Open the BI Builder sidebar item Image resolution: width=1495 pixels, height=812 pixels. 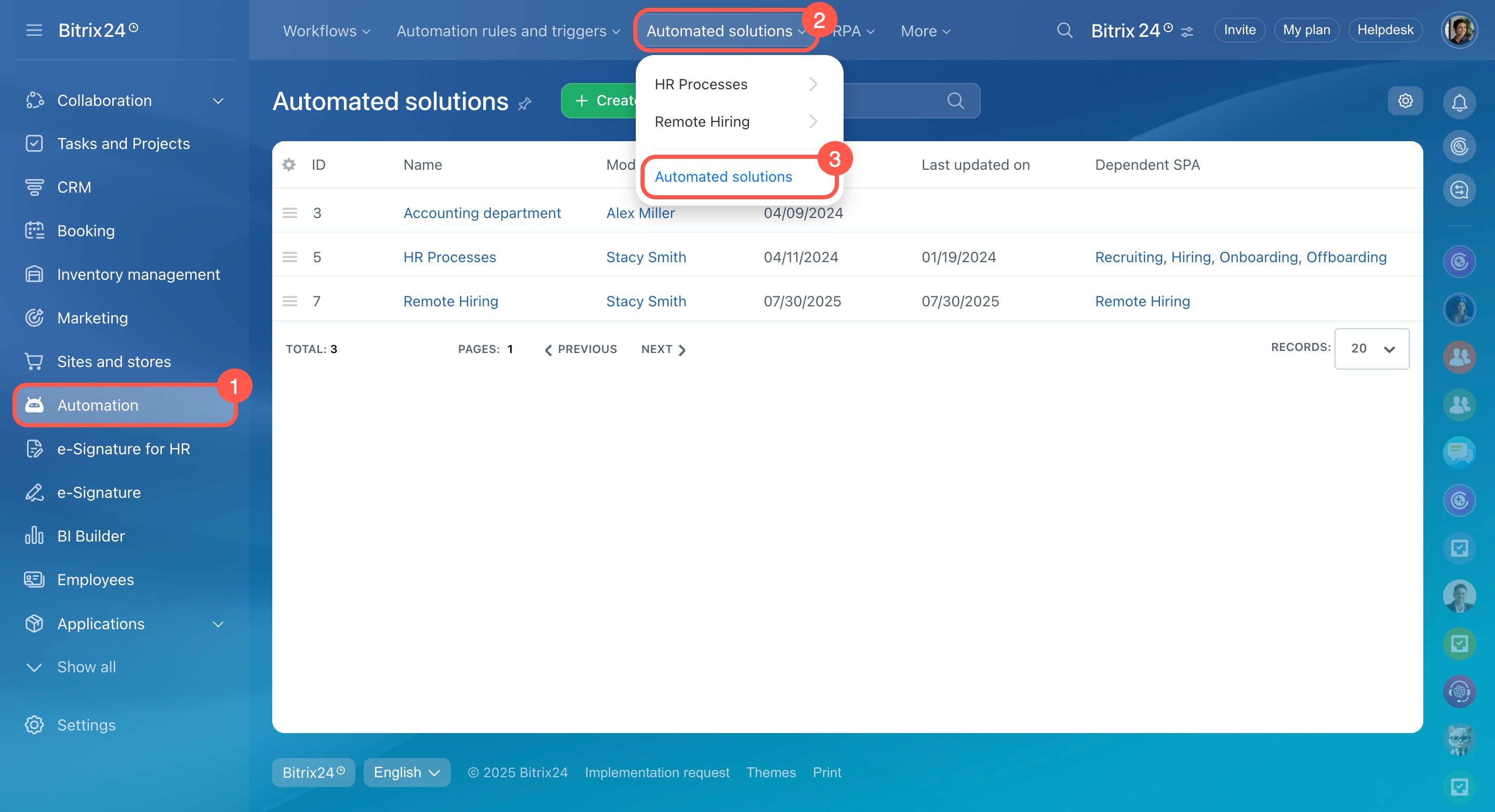pyautogui.click(x=90, y=536)
